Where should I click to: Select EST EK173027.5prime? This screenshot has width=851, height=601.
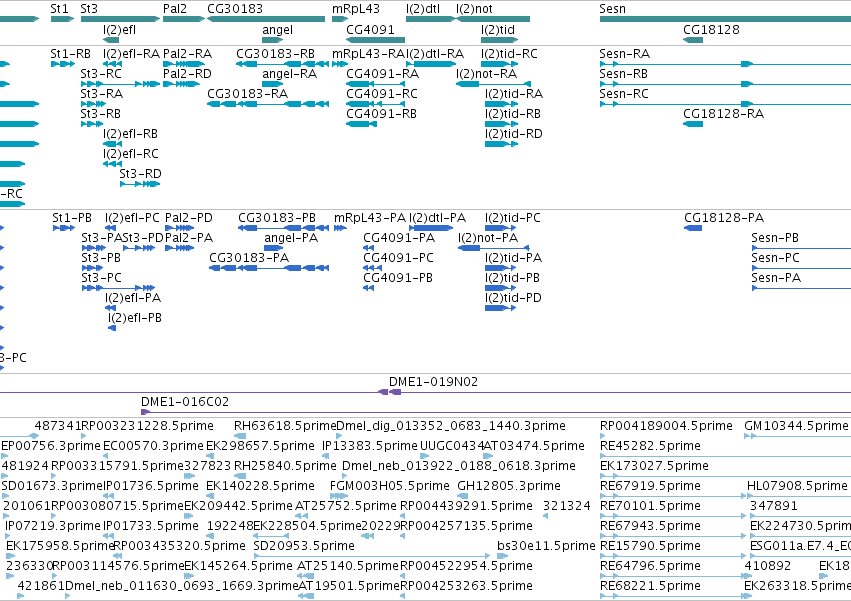click(654, 466)
